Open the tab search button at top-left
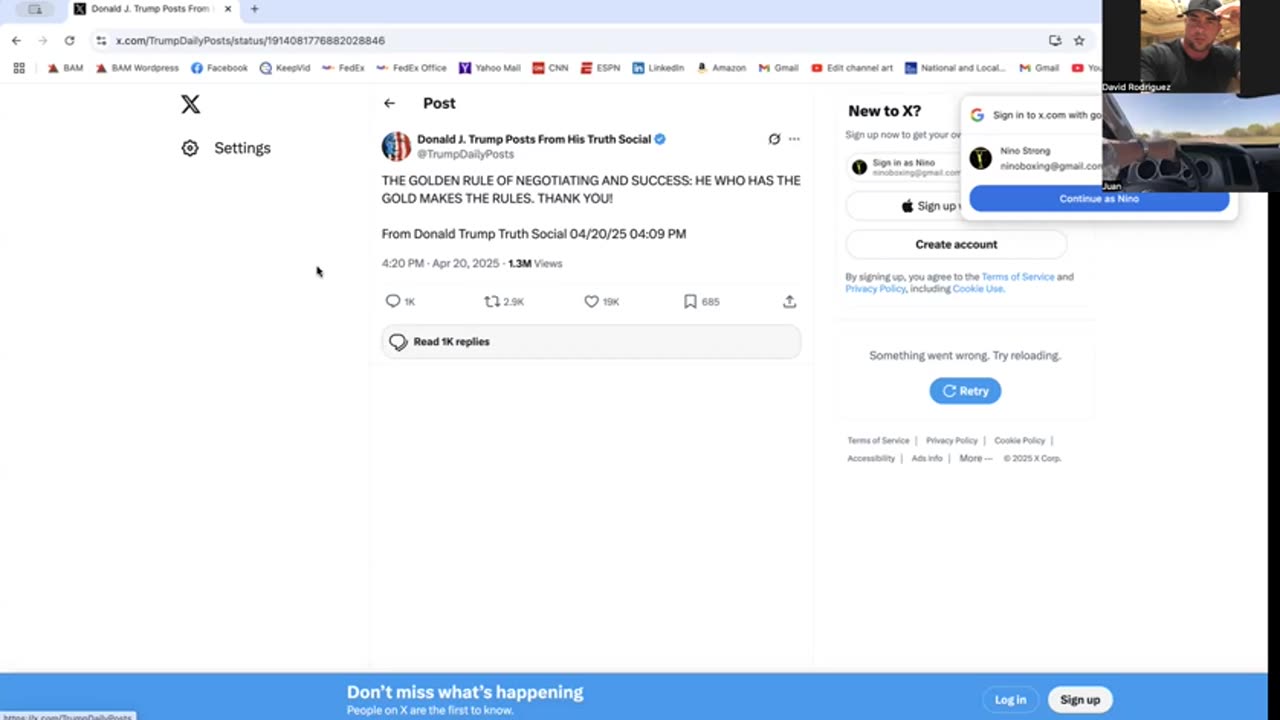This screenshot has height=720, width=1280. point(35,9)
